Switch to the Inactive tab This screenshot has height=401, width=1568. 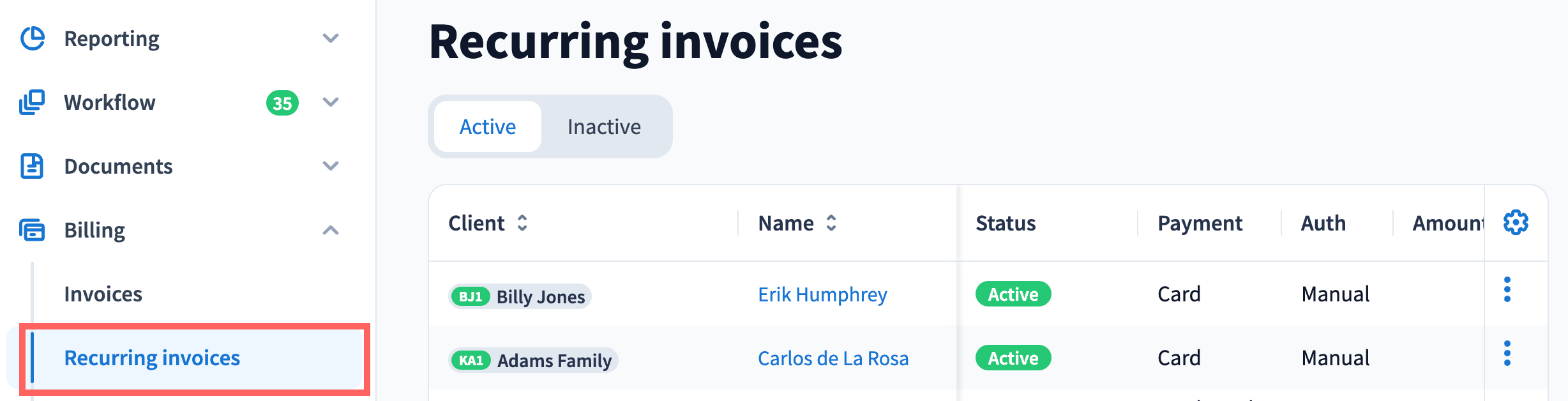point(604,127)
